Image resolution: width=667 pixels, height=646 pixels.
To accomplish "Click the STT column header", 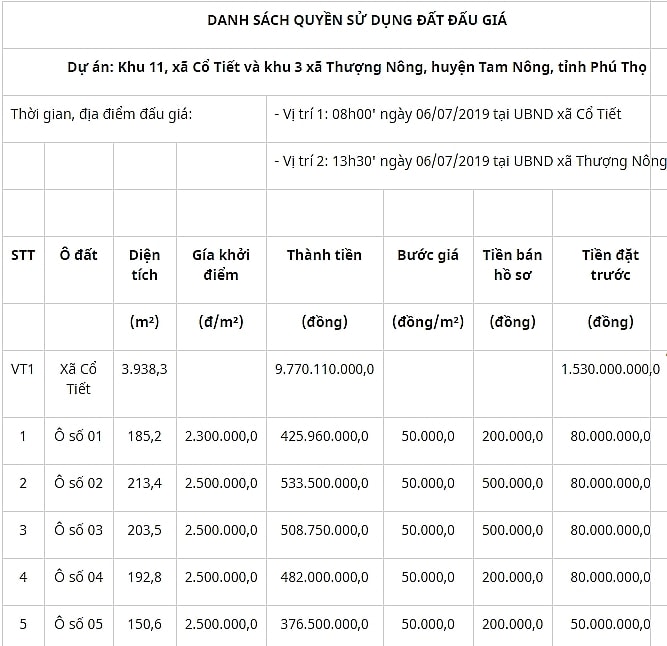I will 23,255.
